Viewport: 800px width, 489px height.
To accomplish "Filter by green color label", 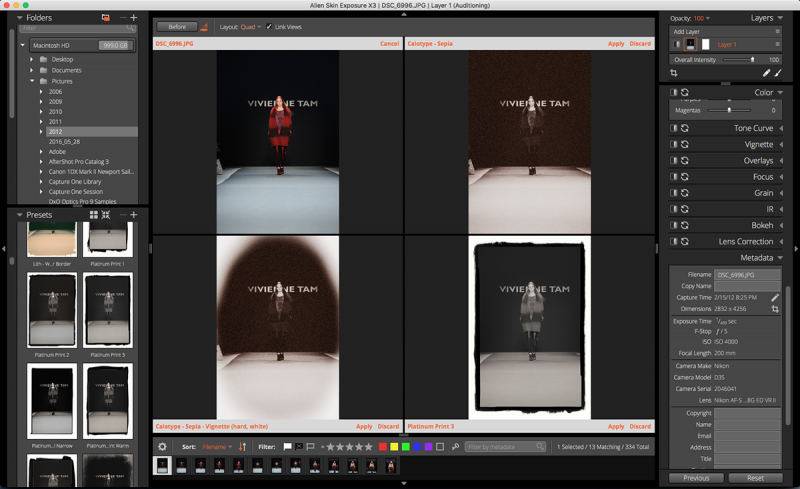I will click(406, 447).
